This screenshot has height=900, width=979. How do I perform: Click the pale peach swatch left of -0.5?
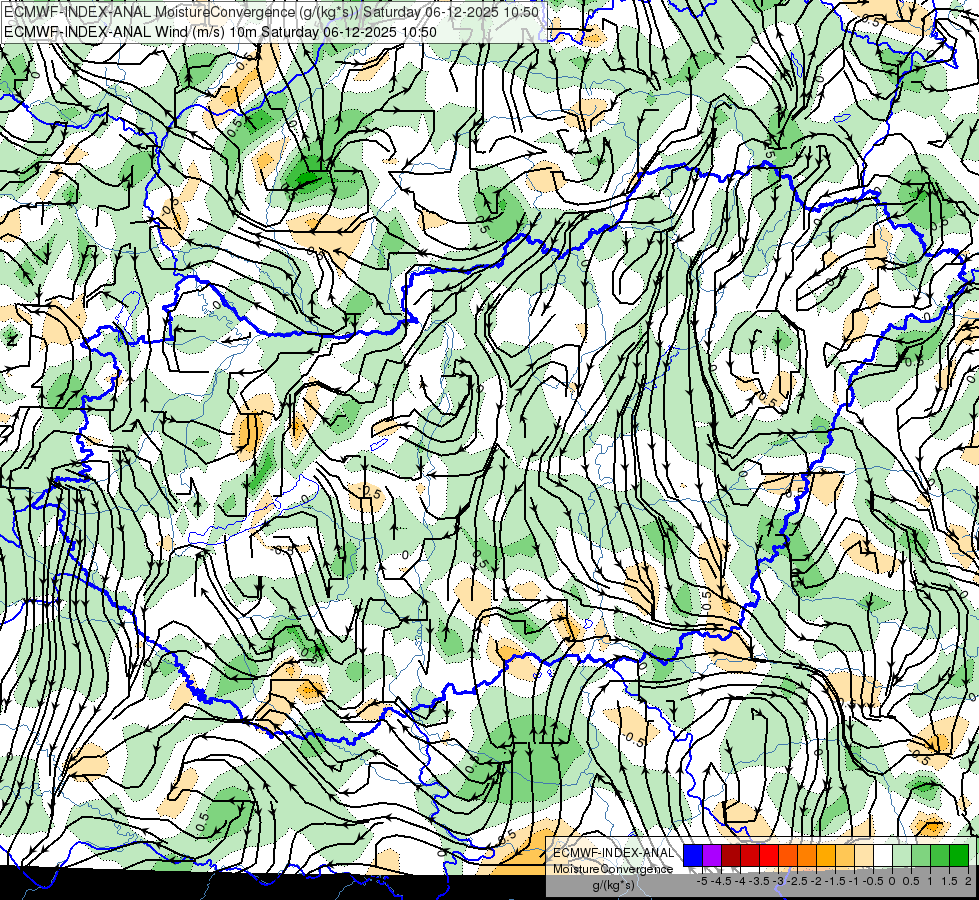[x=864, y=855]
